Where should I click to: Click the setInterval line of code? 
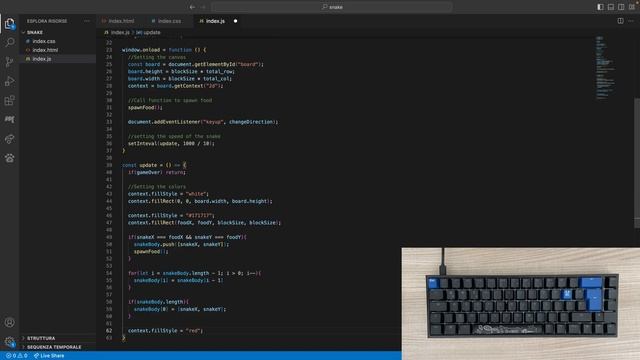pyautogui.click(x=171, y=144)
